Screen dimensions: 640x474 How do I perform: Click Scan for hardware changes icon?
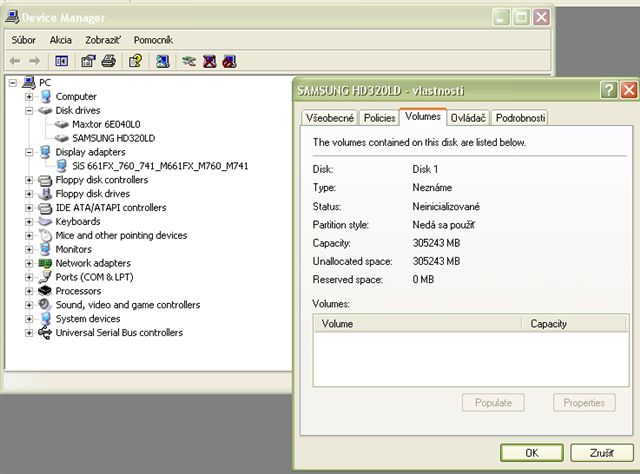162,61
